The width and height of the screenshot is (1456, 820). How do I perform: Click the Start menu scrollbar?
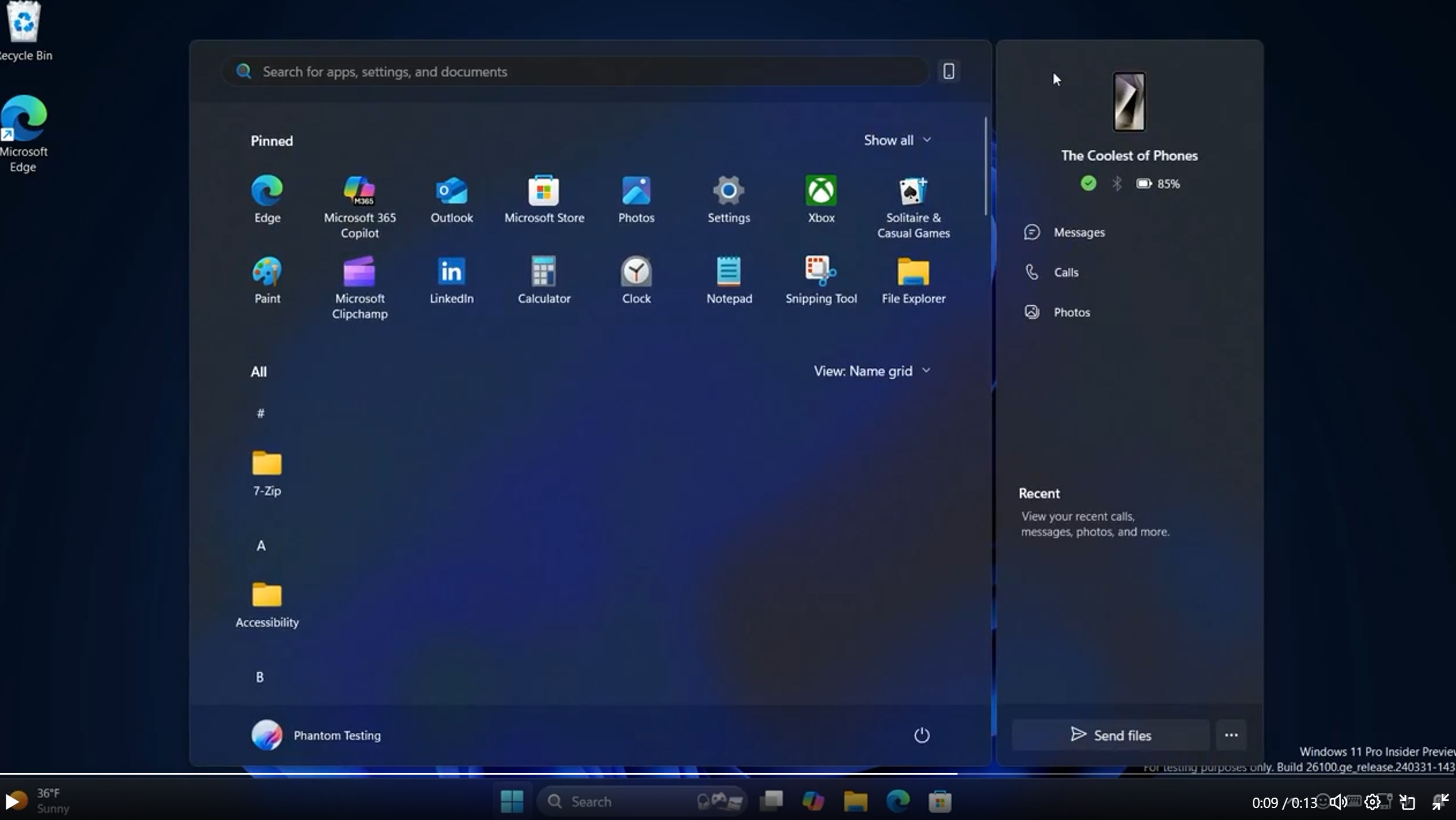(x=986, y=166)
